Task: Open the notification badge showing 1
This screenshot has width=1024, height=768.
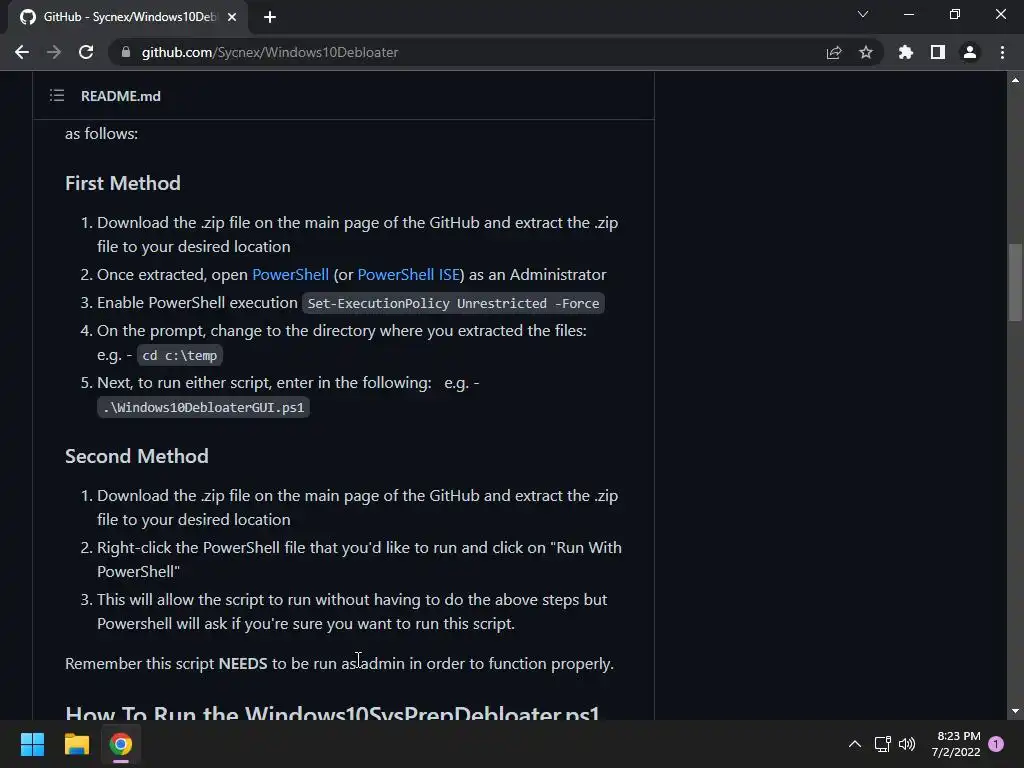Action: coord(996,744)
